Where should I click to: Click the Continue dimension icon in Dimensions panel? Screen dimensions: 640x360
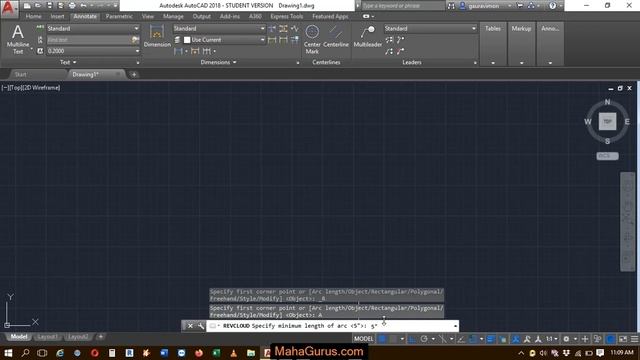[x=207, y=51]
